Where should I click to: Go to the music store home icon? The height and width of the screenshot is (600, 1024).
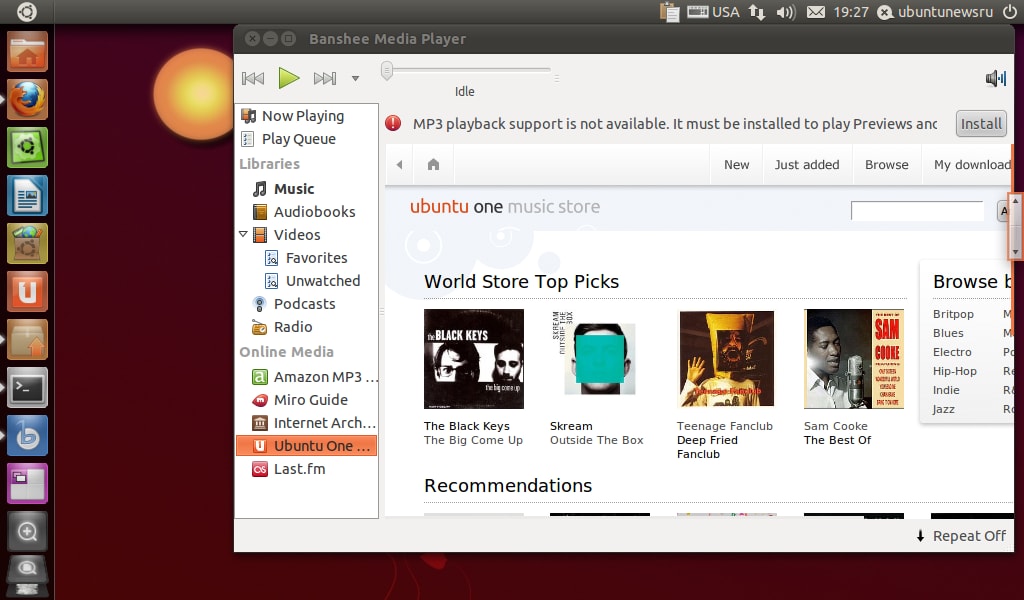pos(433,165)
